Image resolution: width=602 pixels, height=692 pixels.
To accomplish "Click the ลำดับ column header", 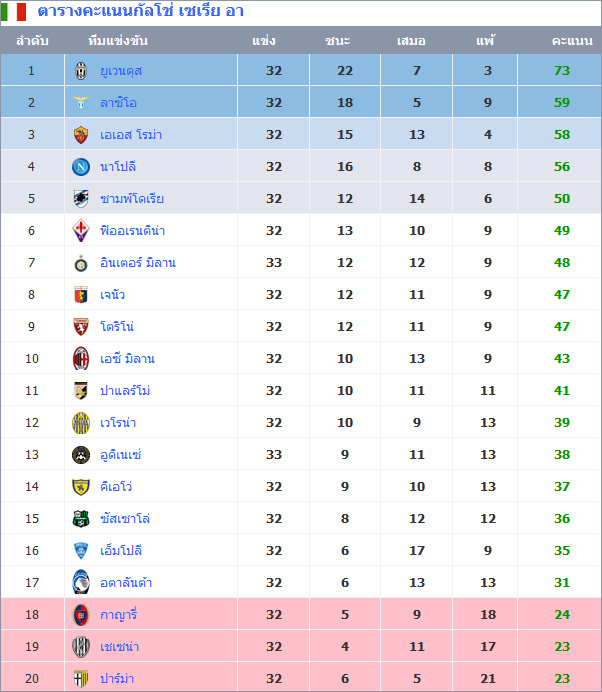I will 32,41.
